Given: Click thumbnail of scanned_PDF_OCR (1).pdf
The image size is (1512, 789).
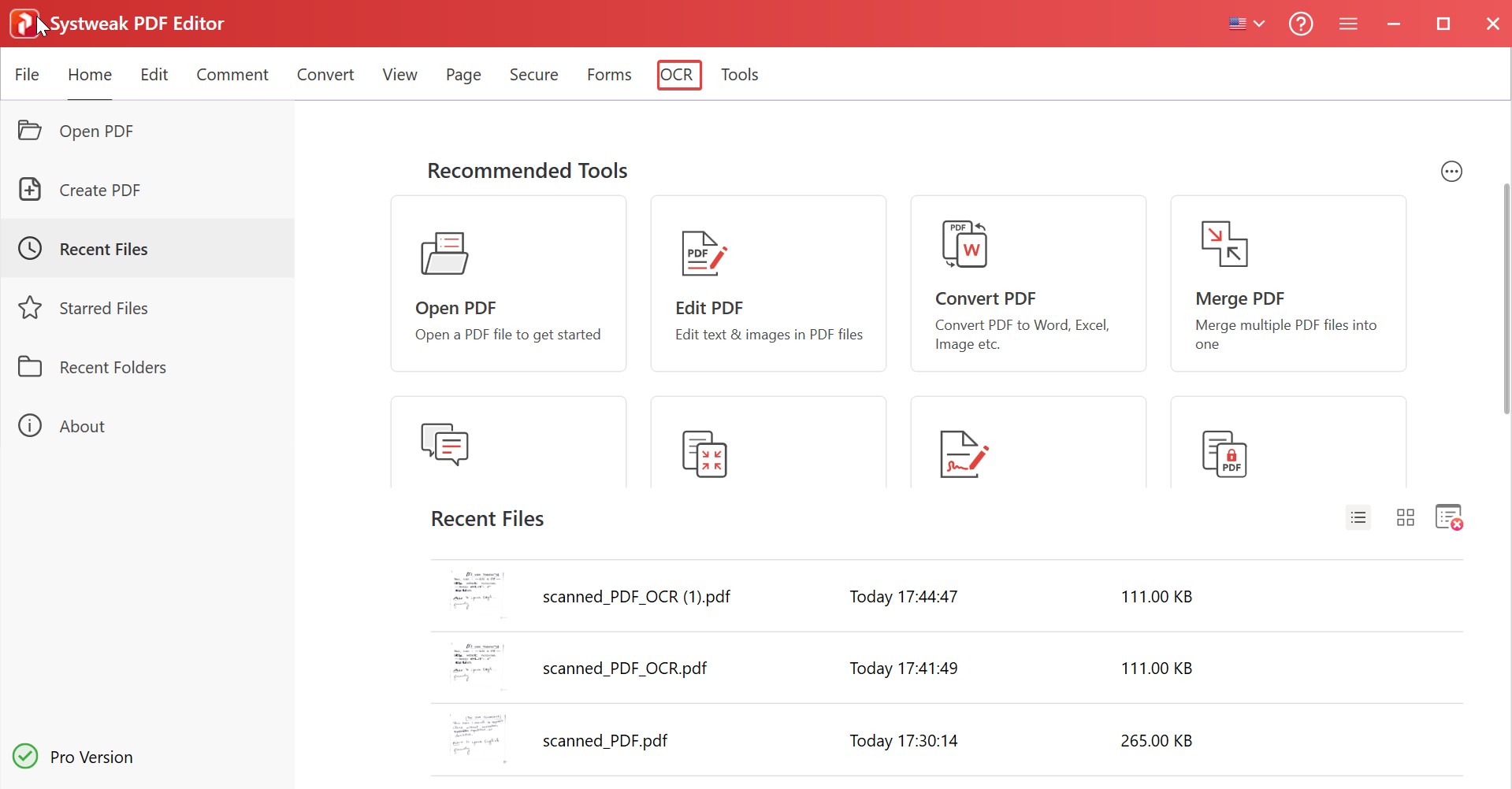Looking at the screenshot, I should tap(478, 595).
